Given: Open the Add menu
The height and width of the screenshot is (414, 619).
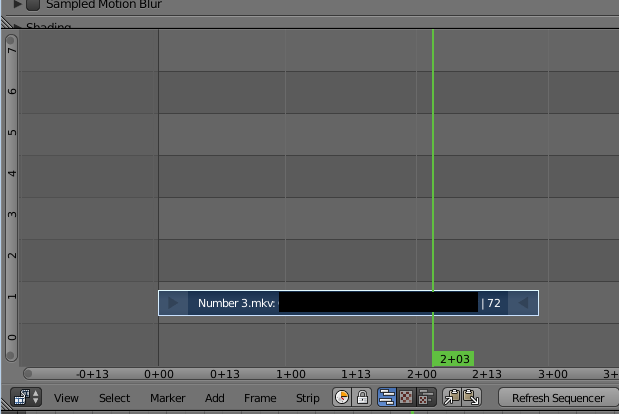Looking at the screenshot, I should coord(215,398).
